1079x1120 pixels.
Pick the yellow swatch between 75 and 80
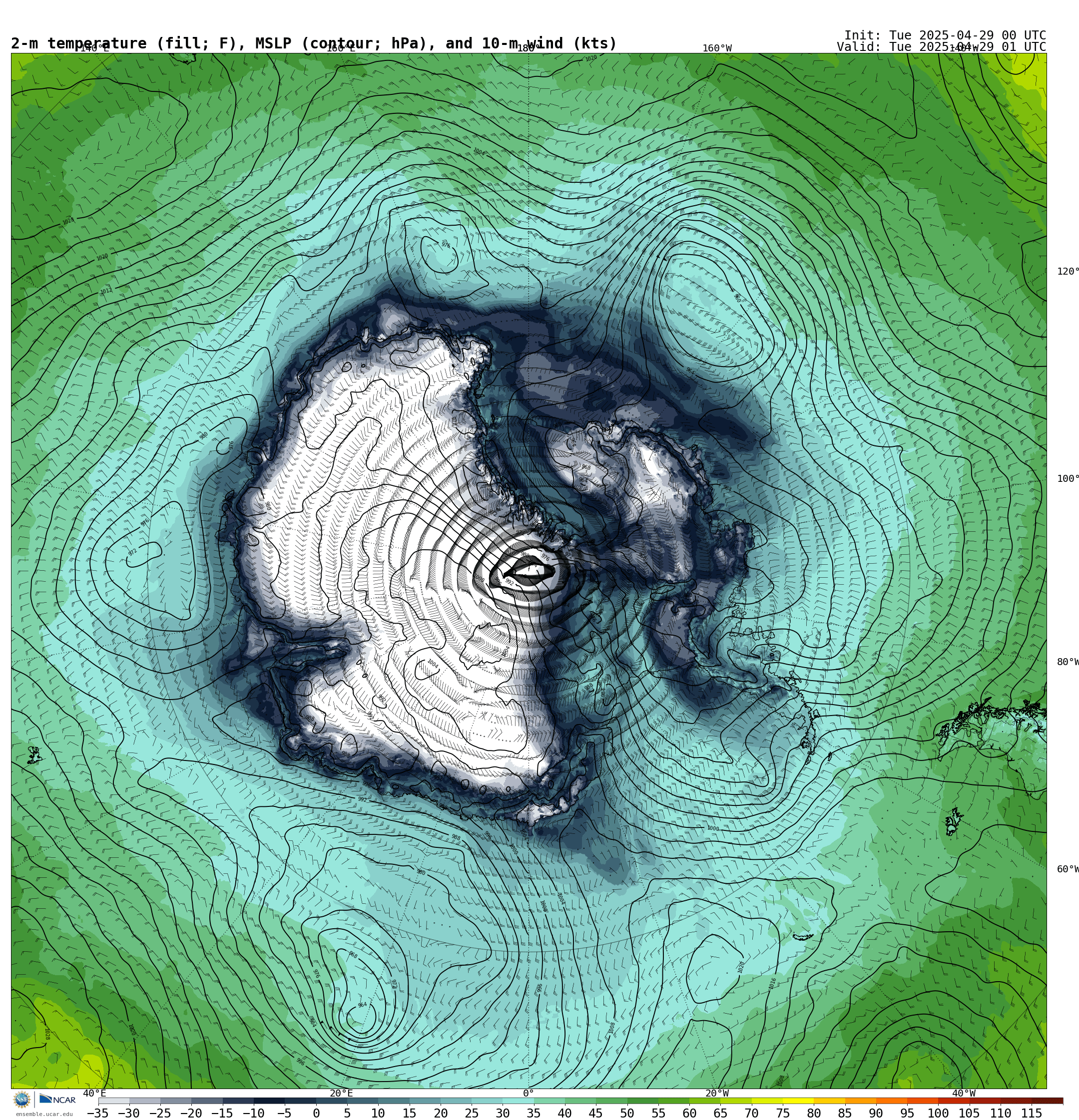pyautogui.click(x=798, y=1101)
